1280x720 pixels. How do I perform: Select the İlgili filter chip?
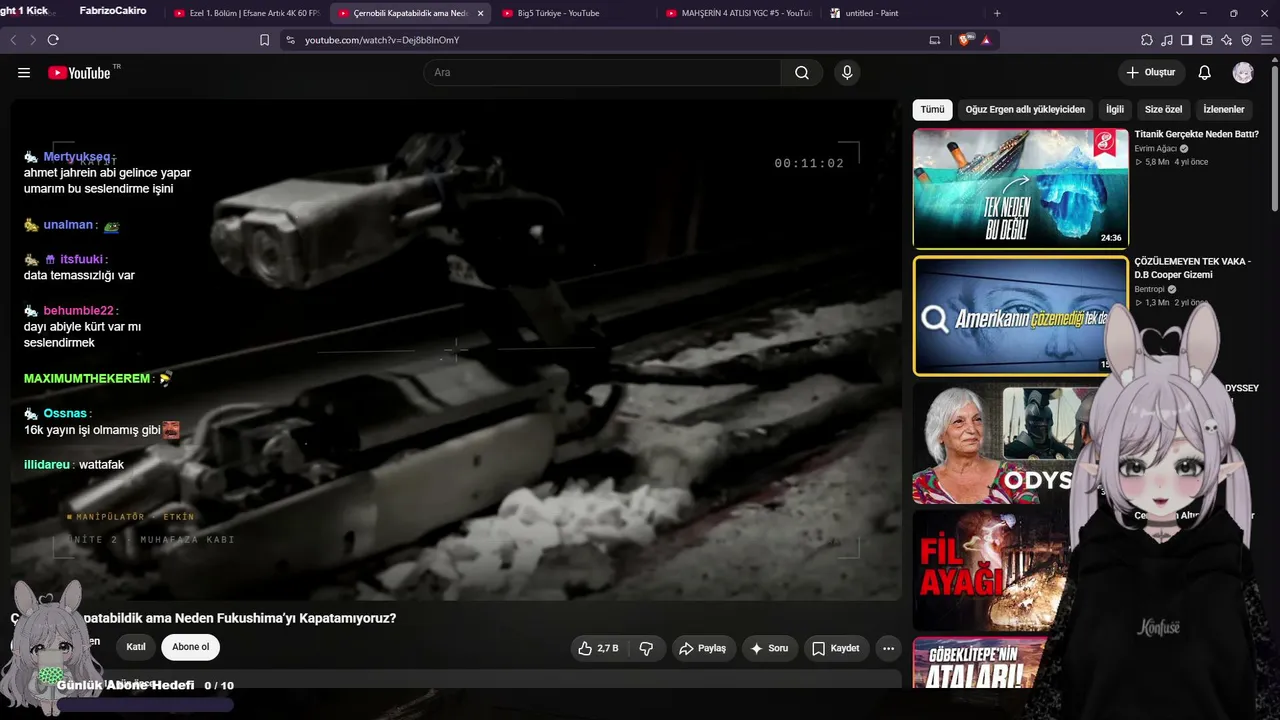click(1115, 109)
